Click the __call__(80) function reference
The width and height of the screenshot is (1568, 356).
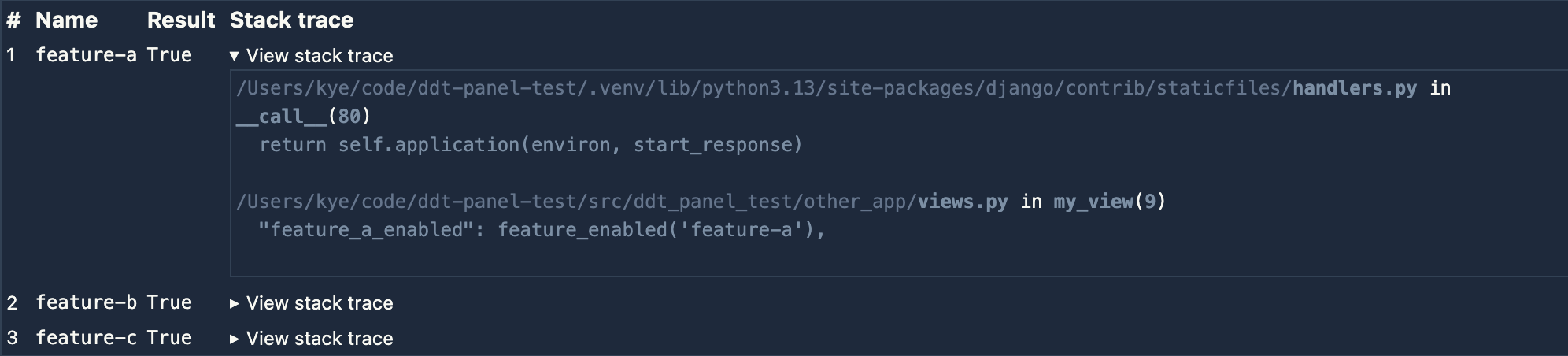(303, 117)
